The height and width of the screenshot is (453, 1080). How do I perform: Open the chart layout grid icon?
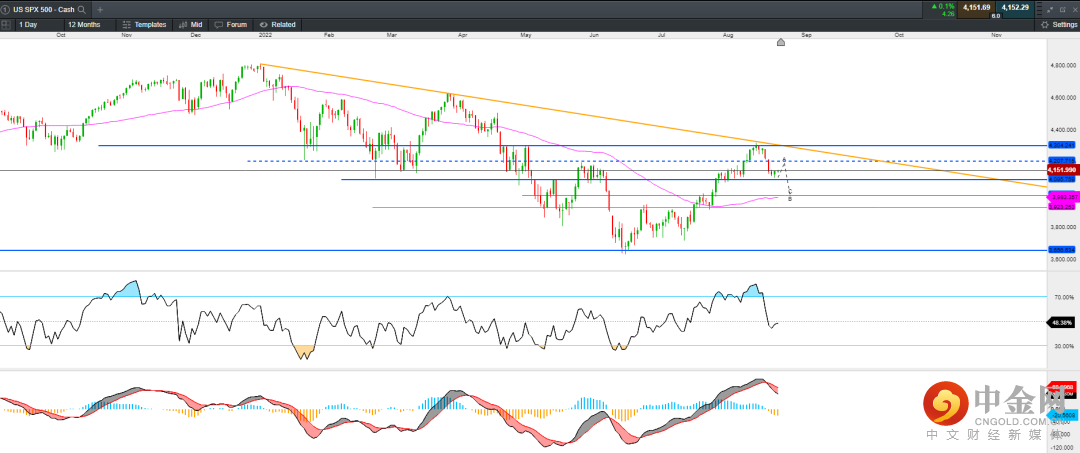click(7, 23)
